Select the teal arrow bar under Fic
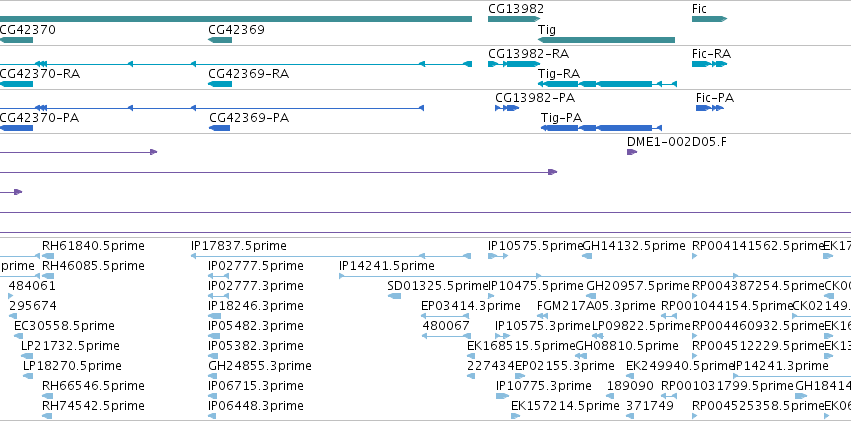851x421 pixels. coord(709,19)
